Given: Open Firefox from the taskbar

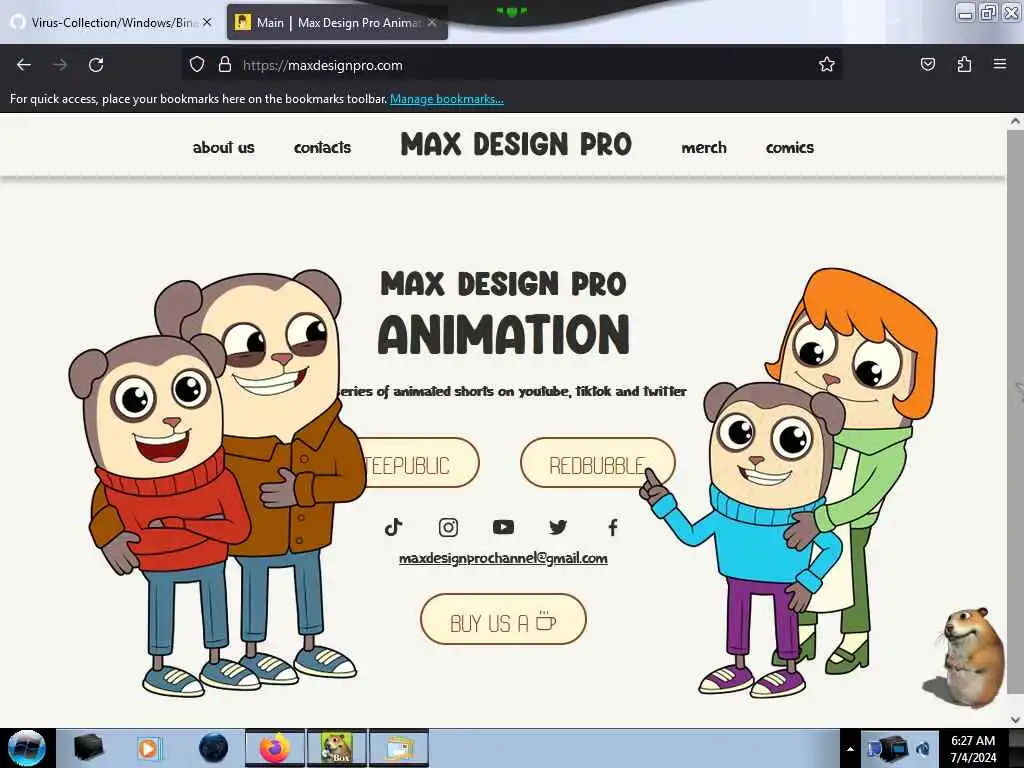Looking at the screenshot, I should [x=275, y=748].
